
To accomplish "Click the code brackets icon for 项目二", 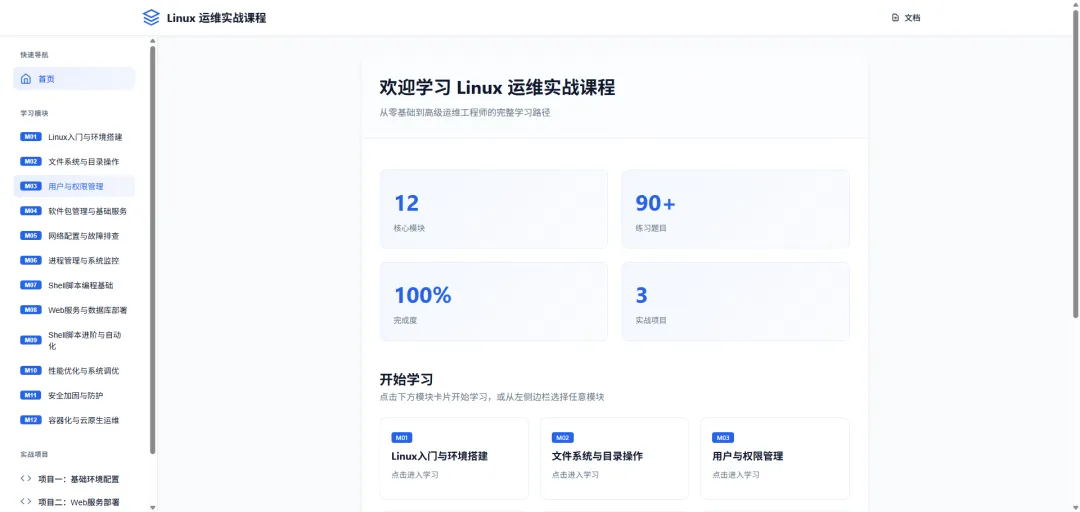I will 25,502.
